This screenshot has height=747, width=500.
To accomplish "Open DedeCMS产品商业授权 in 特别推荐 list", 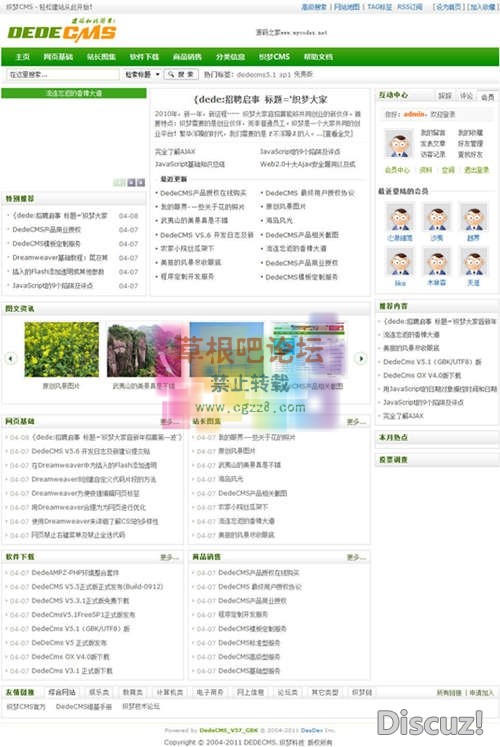I will coord(47,230).
